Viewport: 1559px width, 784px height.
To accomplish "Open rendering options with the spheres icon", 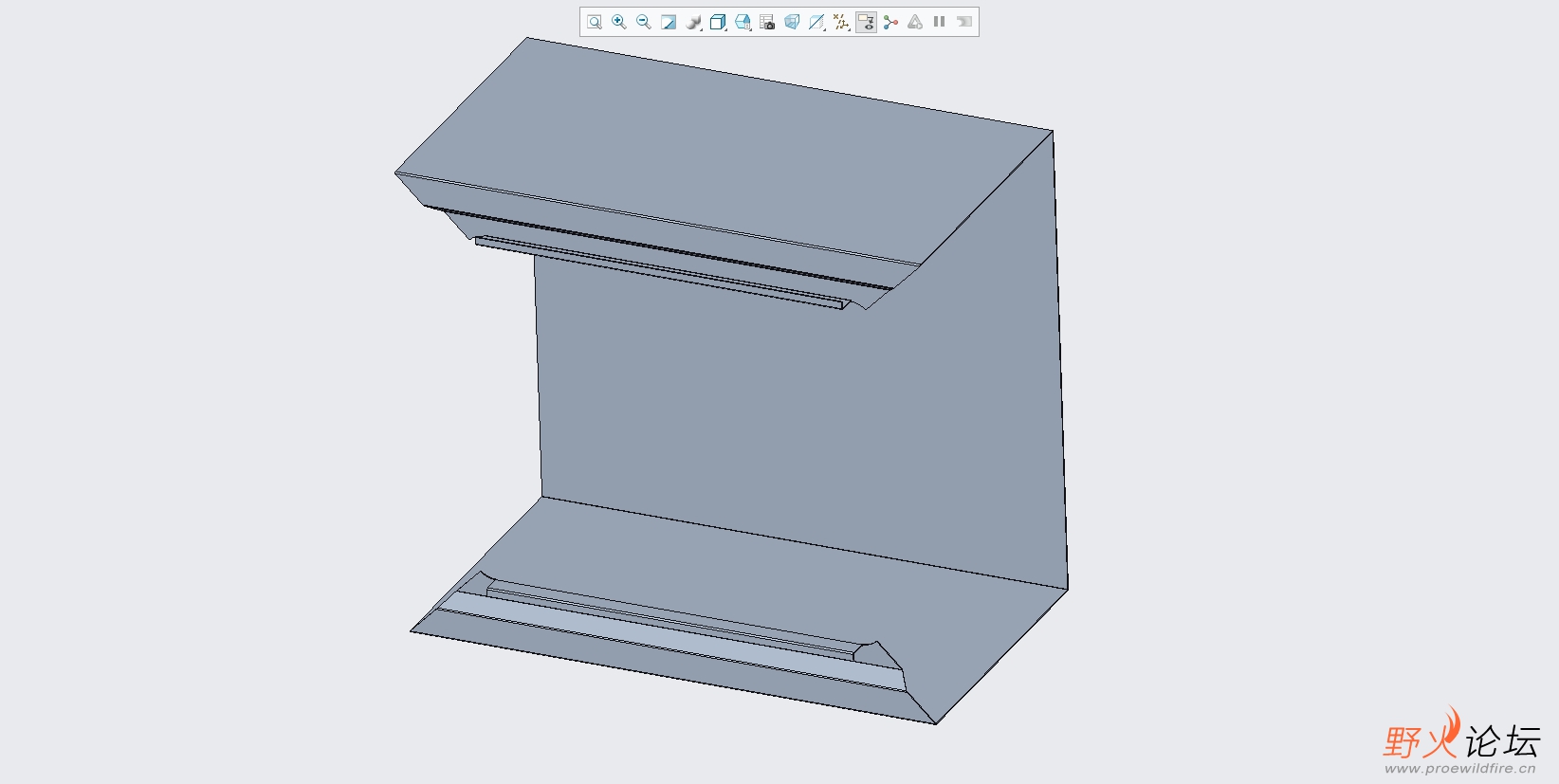I will coord(693,22).
